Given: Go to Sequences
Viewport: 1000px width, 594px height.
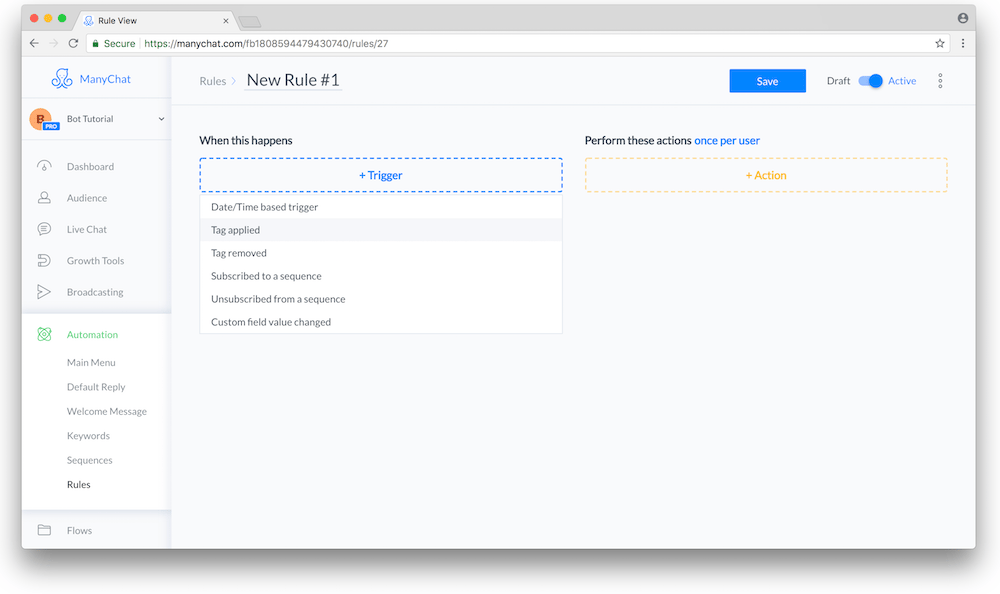Looking at the screenshot, I should click(x=90, y=460).
